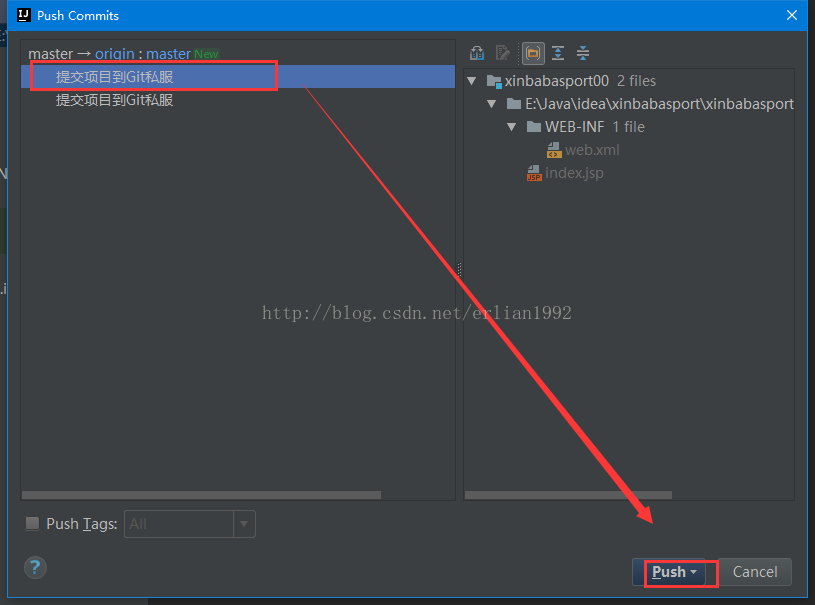
Task: Click the E:\Java\idea\xinbabasport path text
Action: coord(659,104)
